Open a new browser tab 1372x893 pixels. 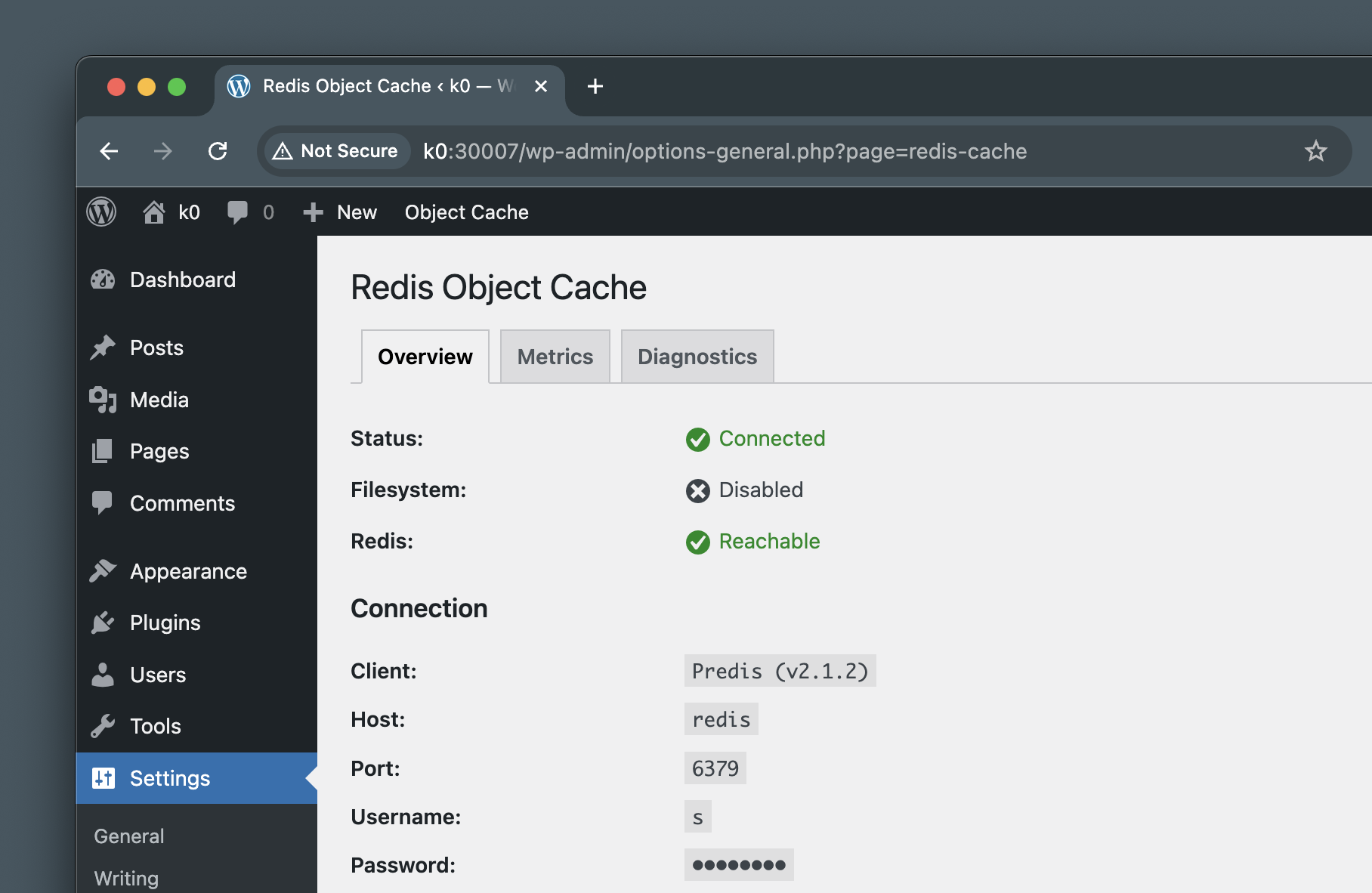(x=595, y=86)
